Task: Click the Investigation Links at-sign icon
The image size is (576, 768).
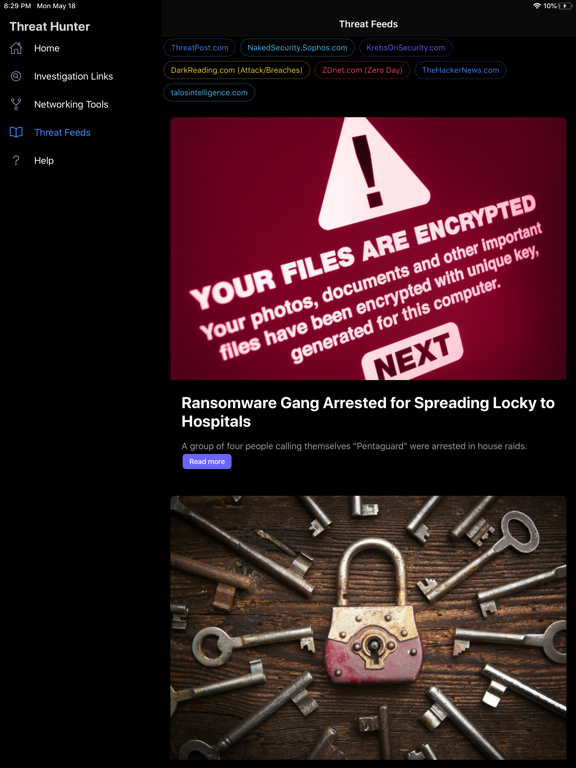Action: pos(16,76)
